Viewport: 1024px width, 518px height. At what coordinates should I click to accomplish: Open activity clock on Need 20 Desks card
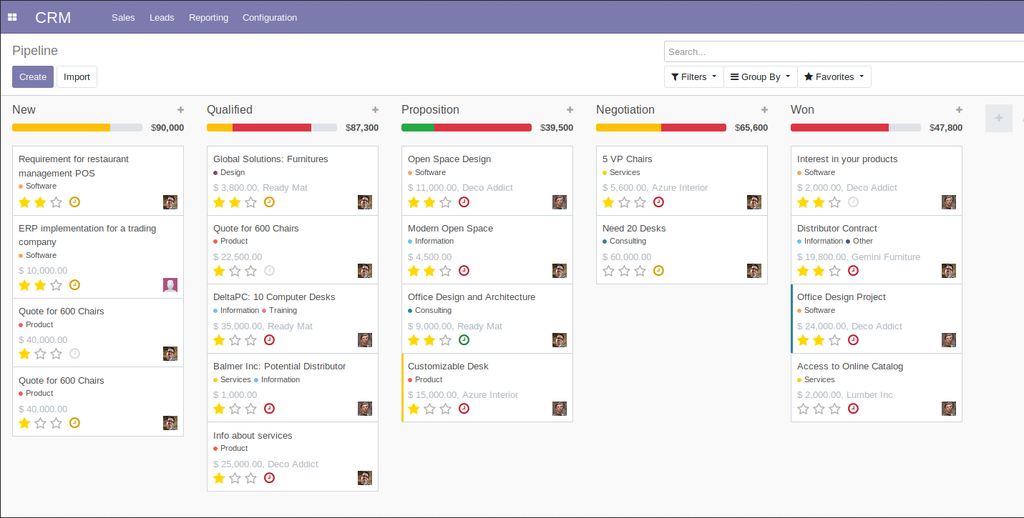point(658,270)
